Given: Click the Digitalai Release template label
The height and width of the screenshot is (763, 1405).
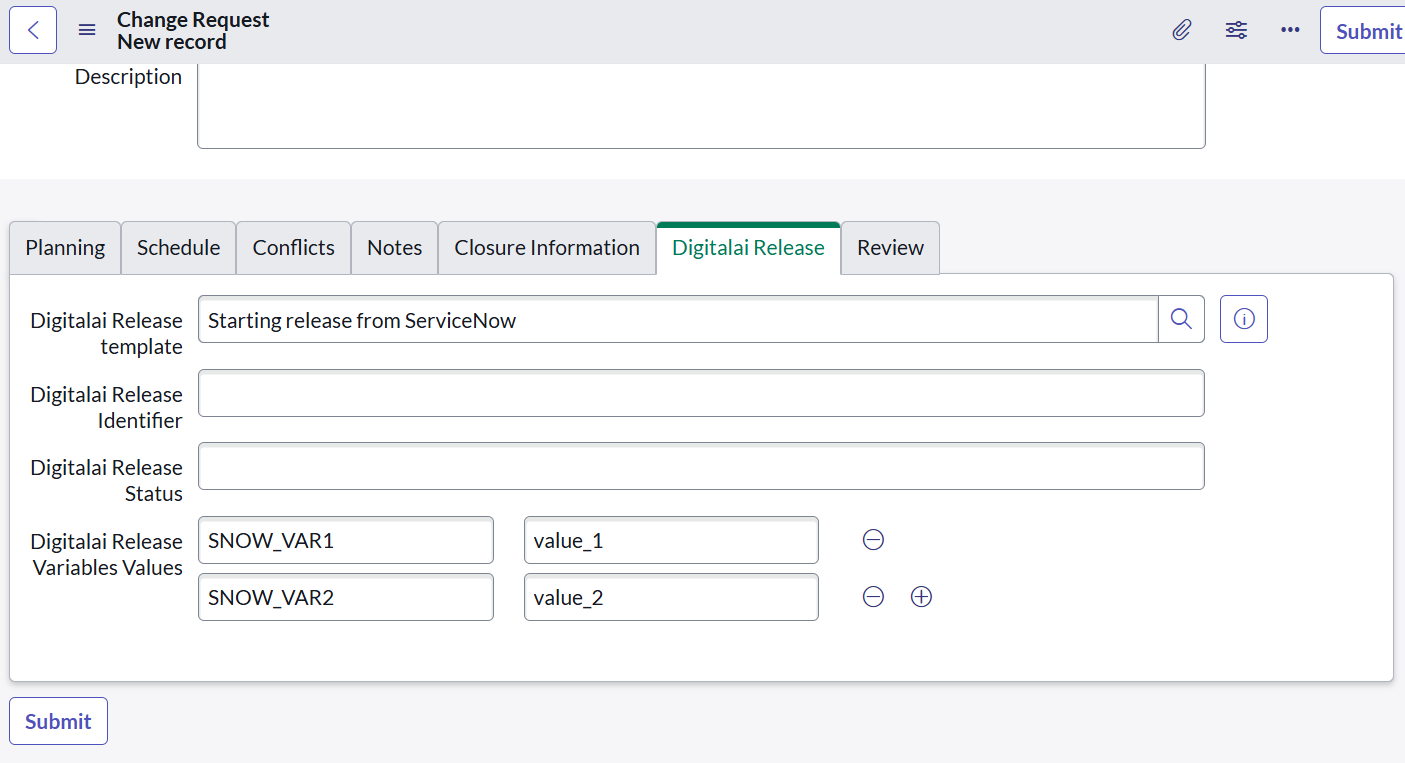Looking at the screenshot, I should 107,334.
